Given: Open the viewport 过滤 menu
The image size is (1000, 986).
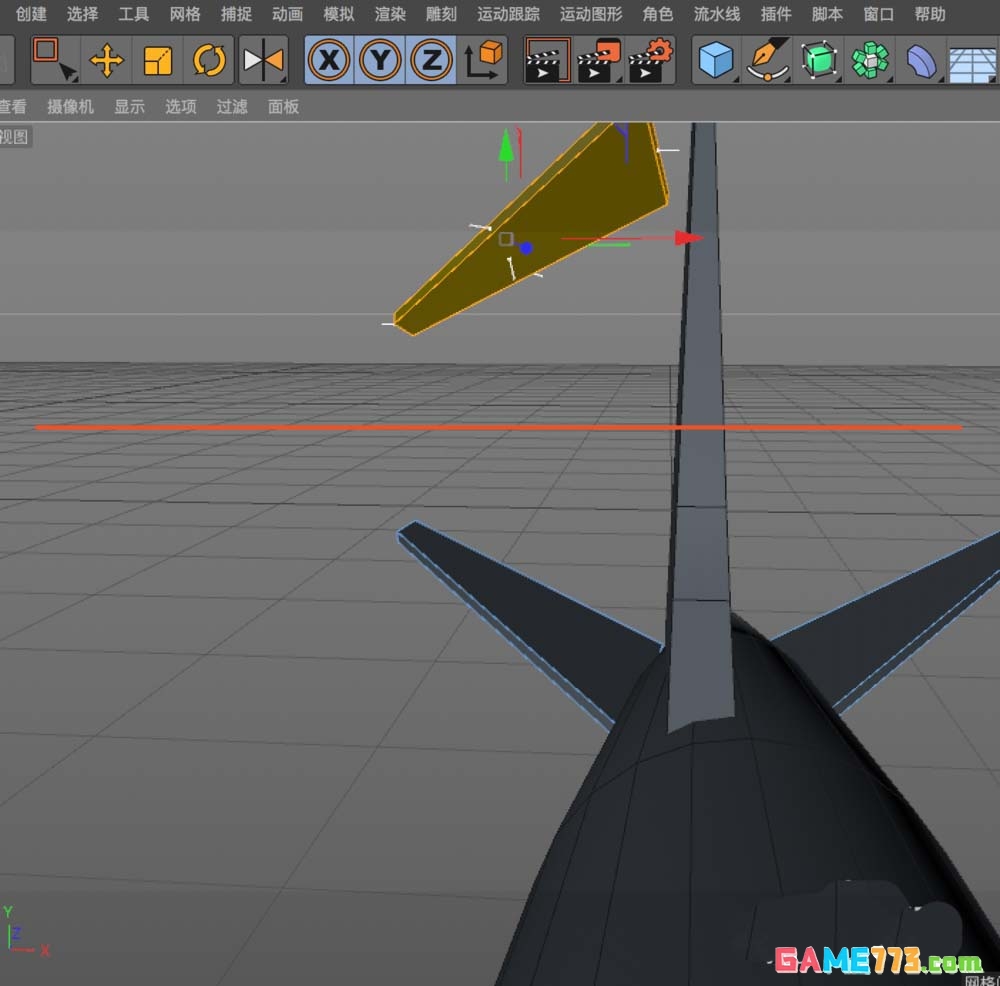Looking at the screenshot, I should click(232, 107).
